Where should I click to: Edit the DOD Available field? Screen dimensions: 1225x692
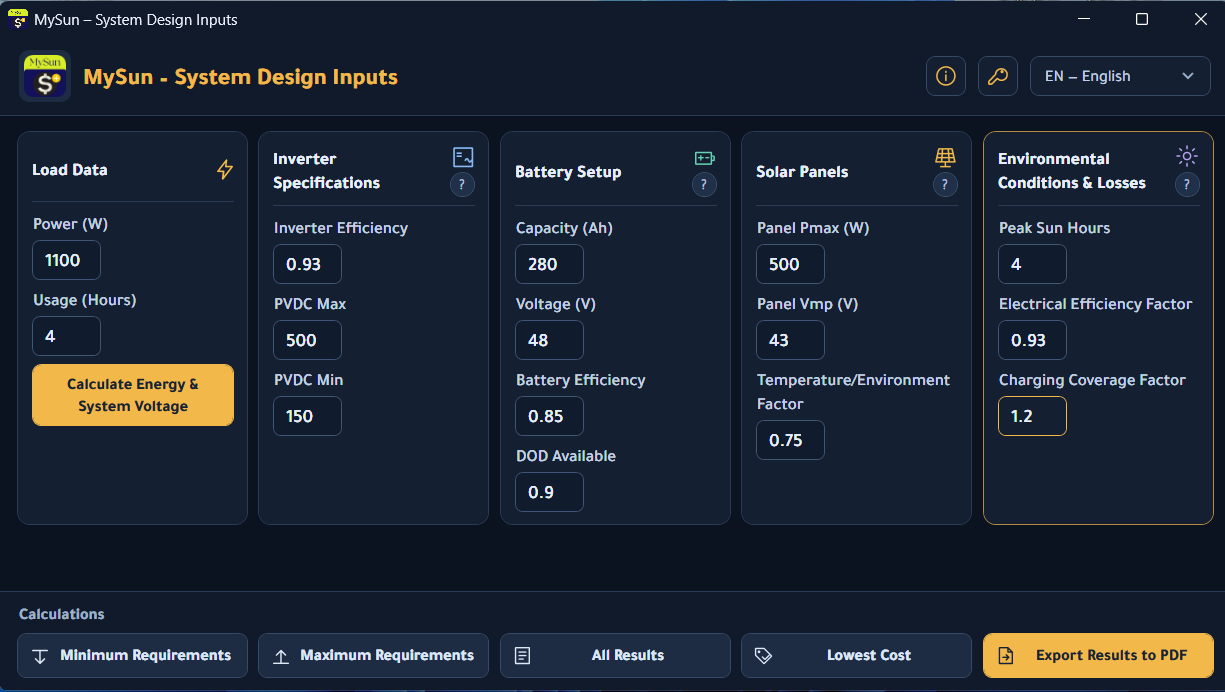coord(550,492)
